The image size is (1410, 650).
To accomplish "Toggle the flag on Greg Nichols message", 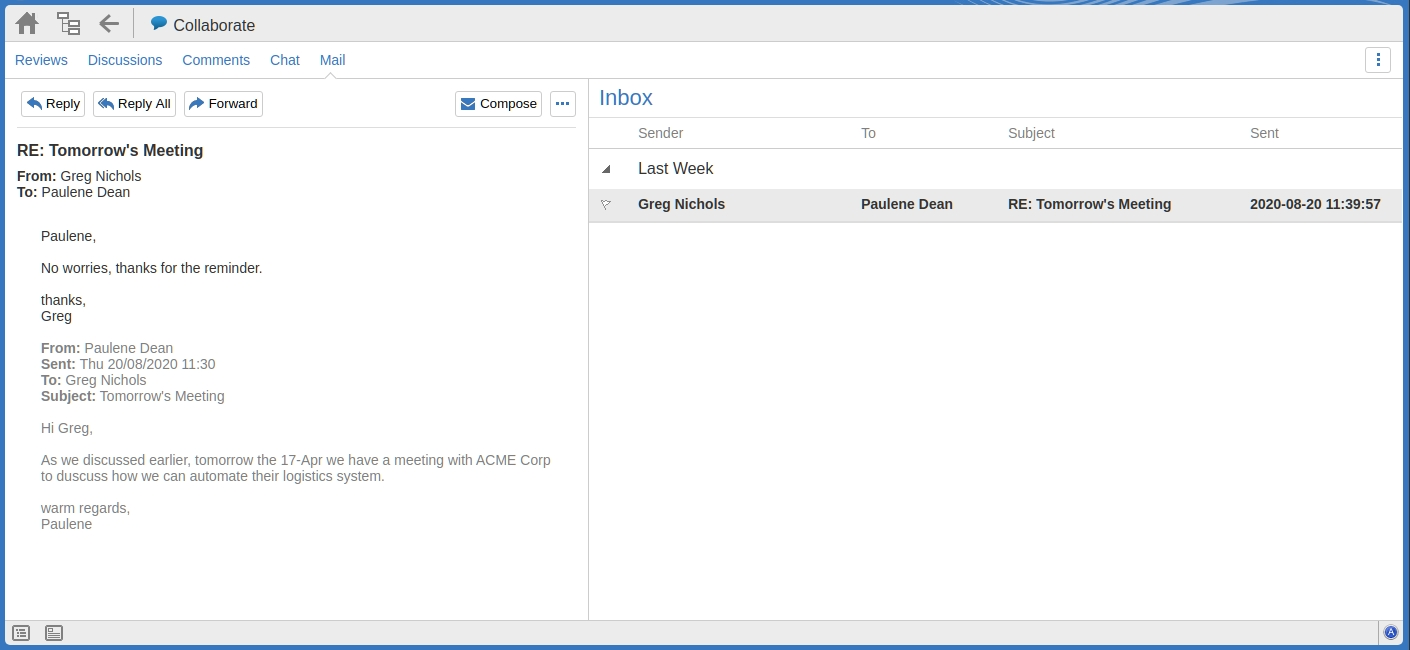I will (606, 205).
